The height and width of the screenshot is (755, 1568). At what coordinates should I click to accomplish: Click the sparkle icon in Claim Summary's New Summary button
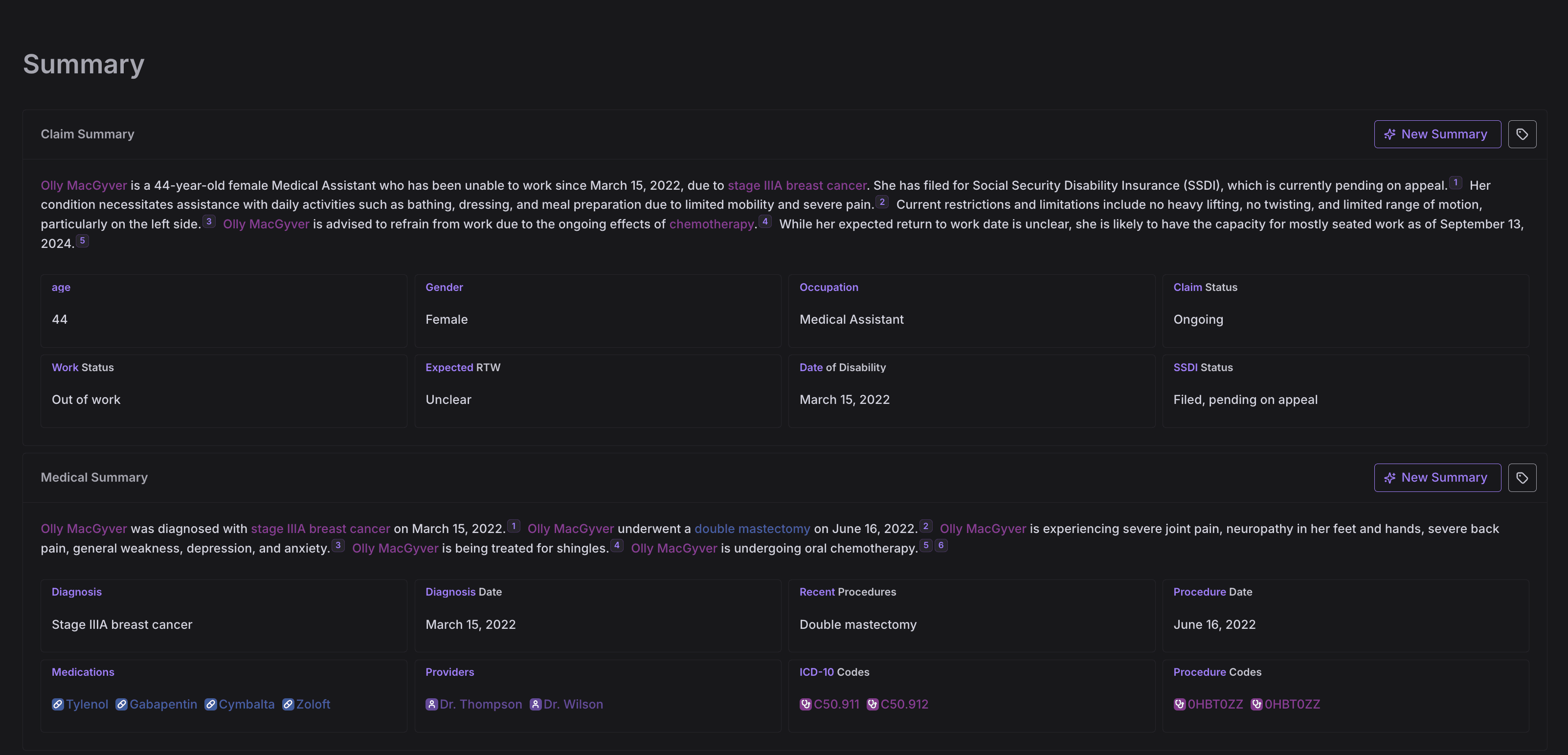[1391, 134]
